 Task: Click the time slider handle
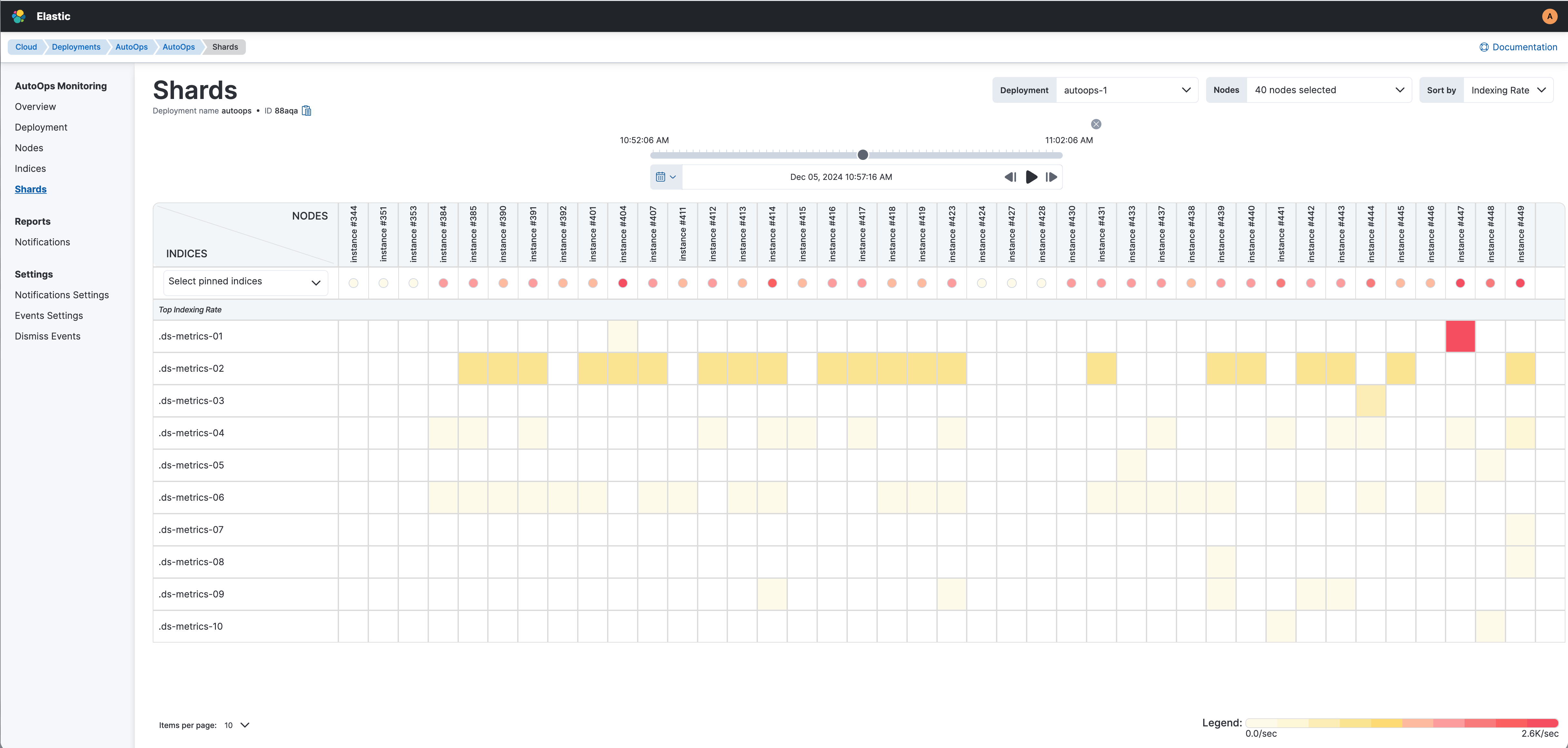(x=863, y=155)
